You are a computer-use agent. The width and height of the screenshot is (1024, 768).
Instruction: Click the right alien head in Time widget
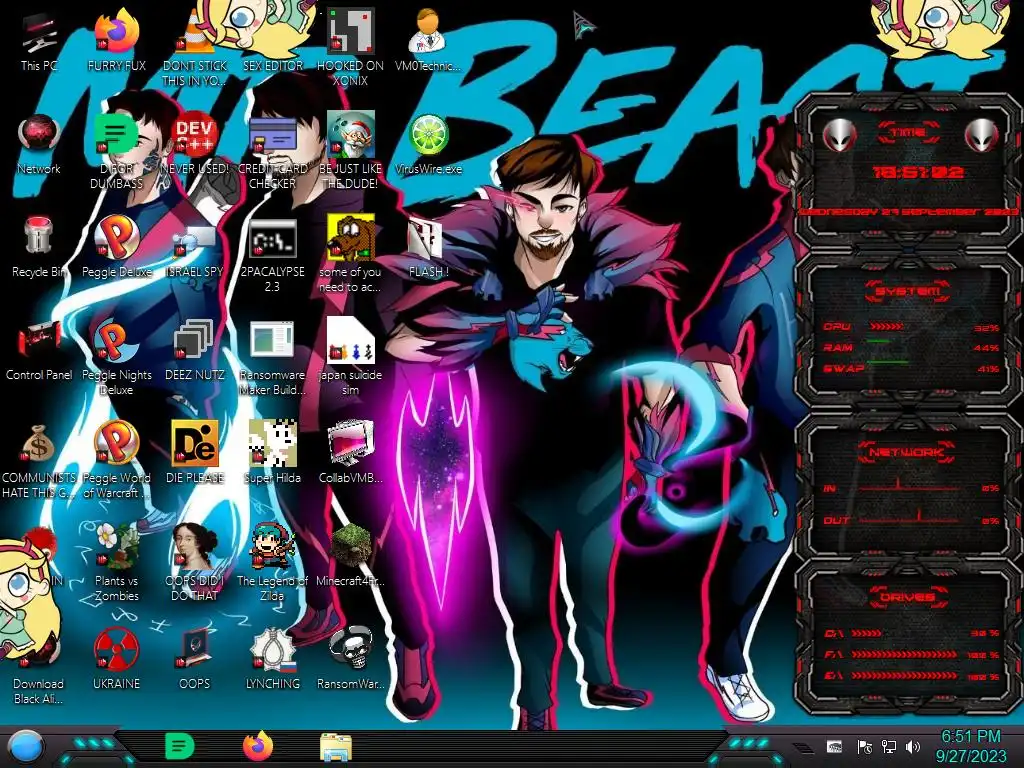coord(982,135)
